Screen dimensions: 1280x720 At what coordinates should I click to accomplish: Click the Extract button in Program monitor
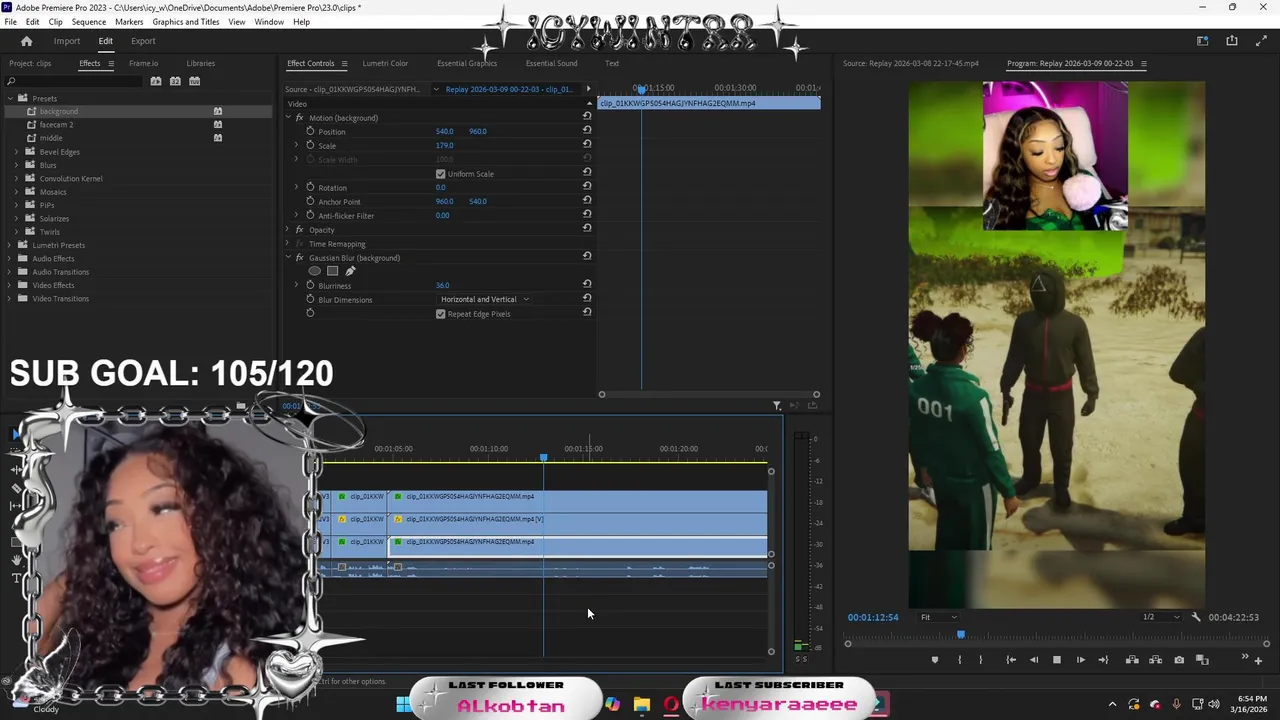(1155, 660)
